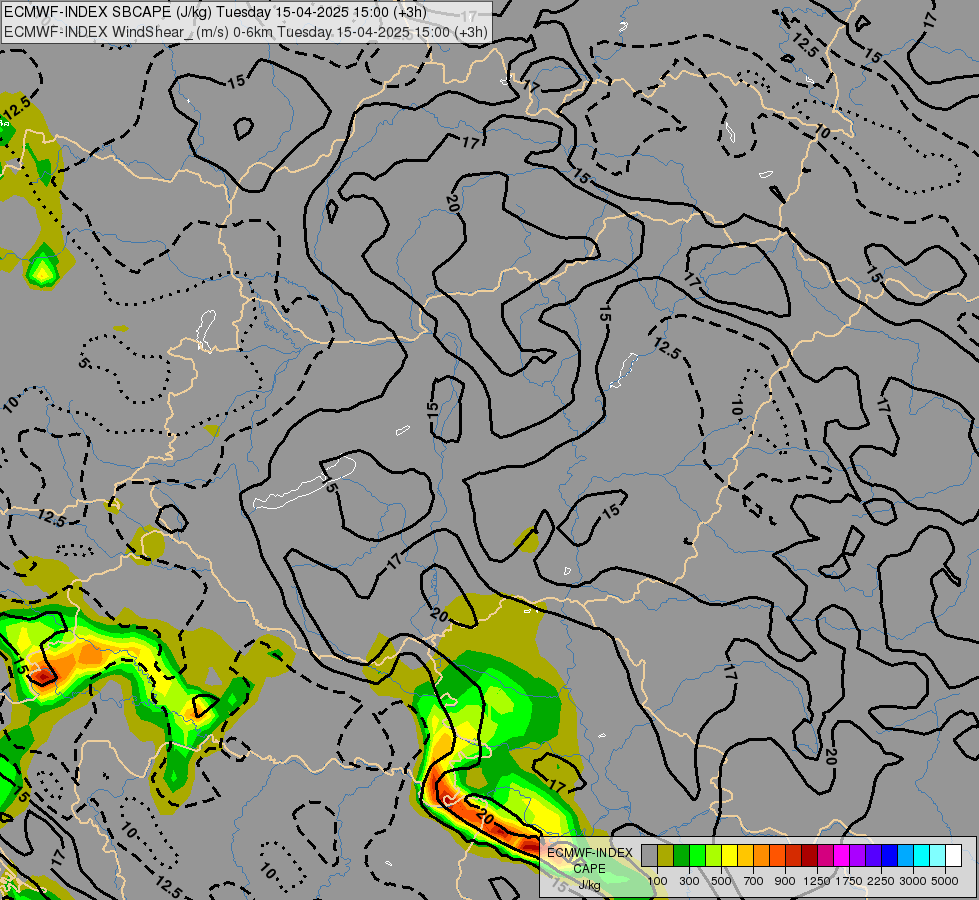Click the legend value 500
This screenshot has width=979, height=900.
721,881
